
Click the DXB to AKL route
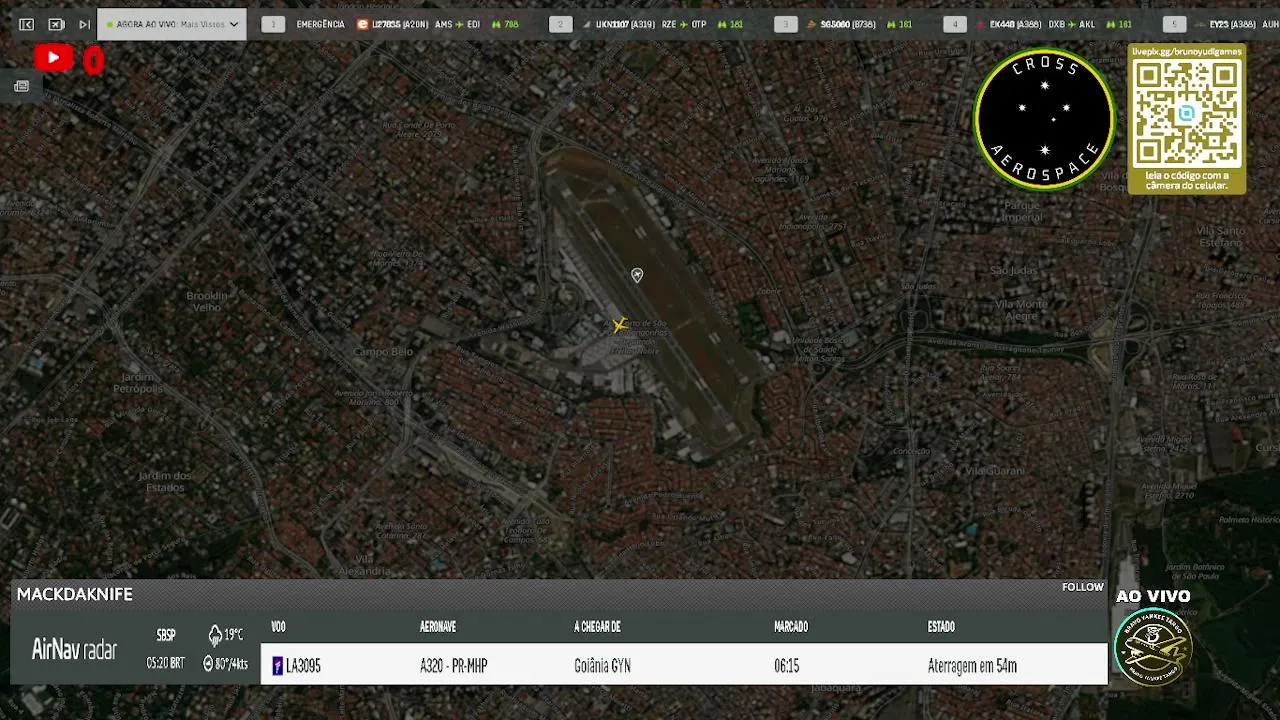[x=1072, y=24]
